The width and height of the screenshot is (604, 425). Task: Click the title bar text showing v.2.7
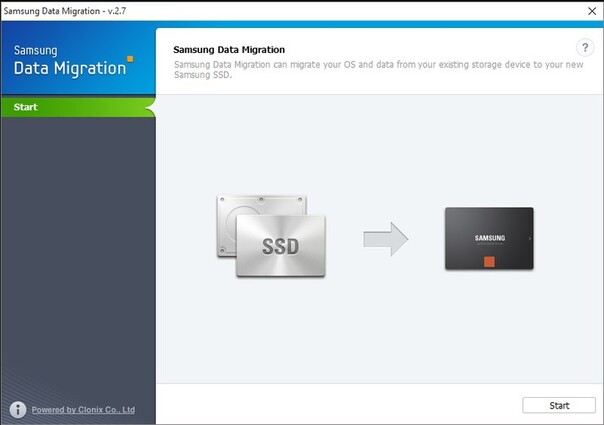[65, 11]
